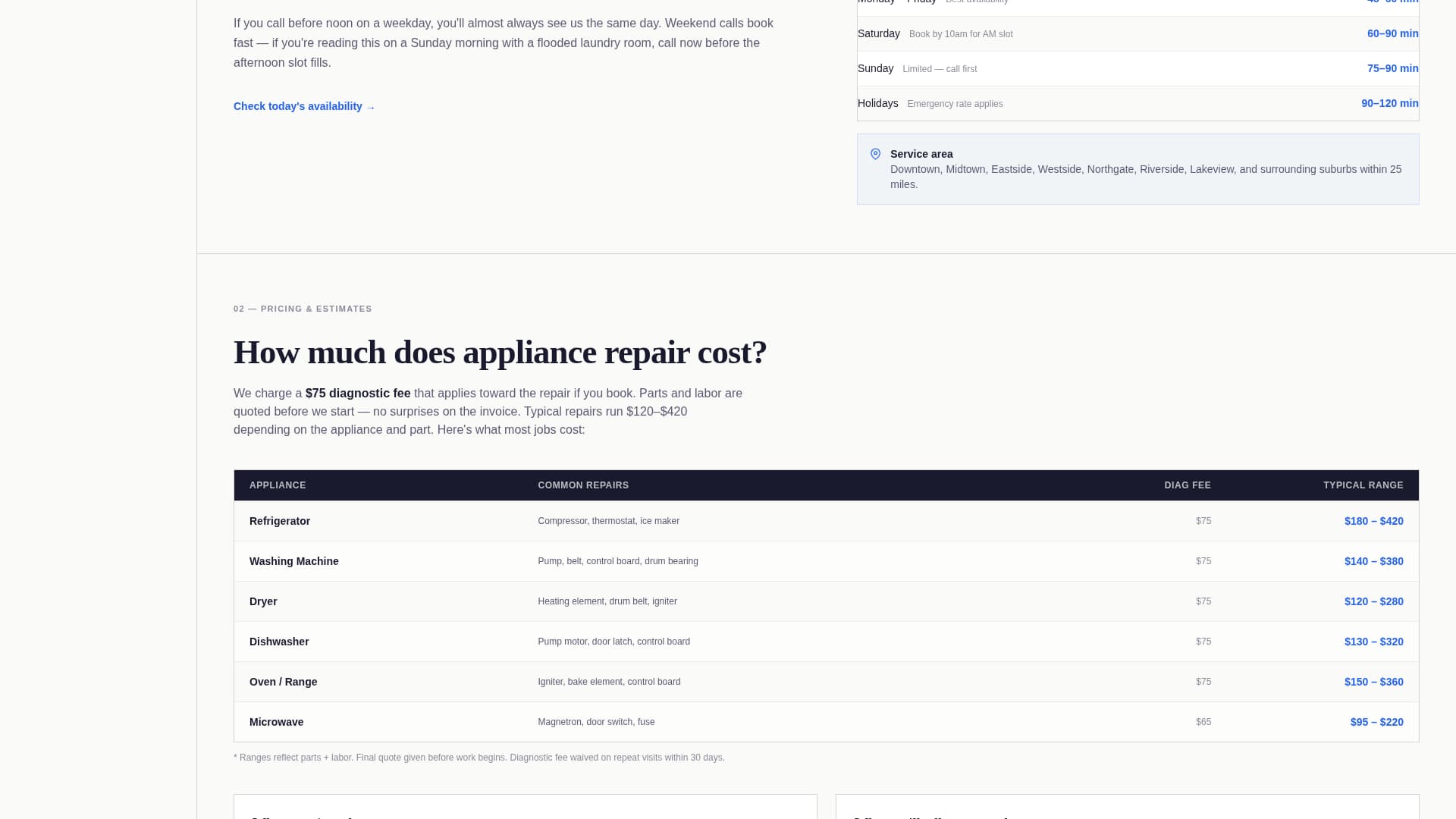
Task: Click the $75 diag fee in Dryer row
Action: click(1203, 601)
